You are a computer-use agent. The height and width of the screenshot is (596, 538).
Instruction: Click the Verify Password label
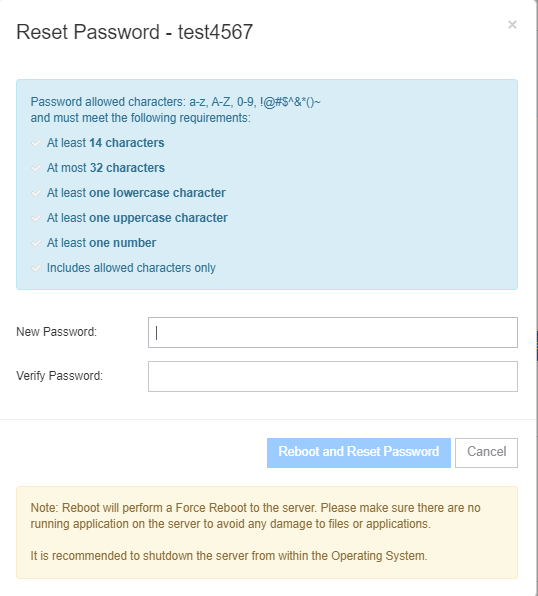click(59, 376)
